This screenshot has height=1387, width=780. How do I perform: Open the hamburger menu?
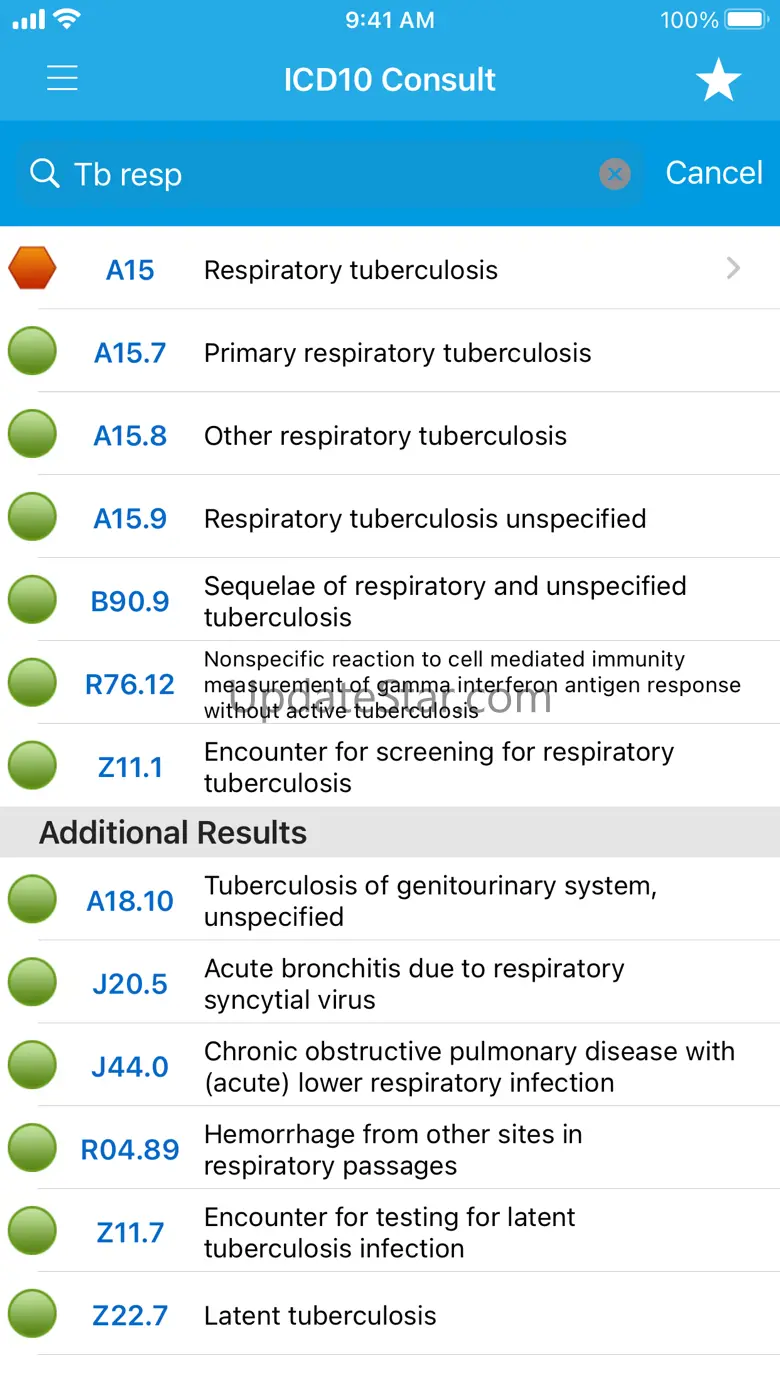click(x=62, y=79)
